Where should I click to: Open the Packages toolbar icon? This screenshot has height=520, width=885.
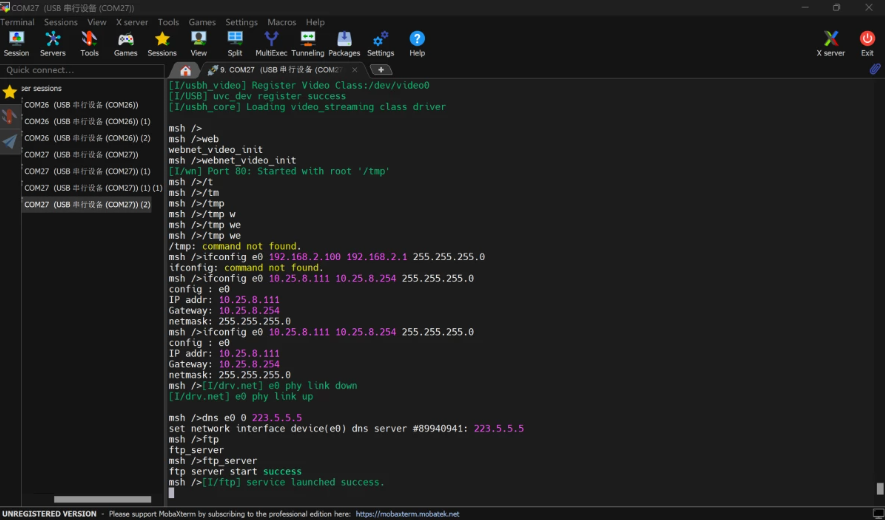pos(344,43)
